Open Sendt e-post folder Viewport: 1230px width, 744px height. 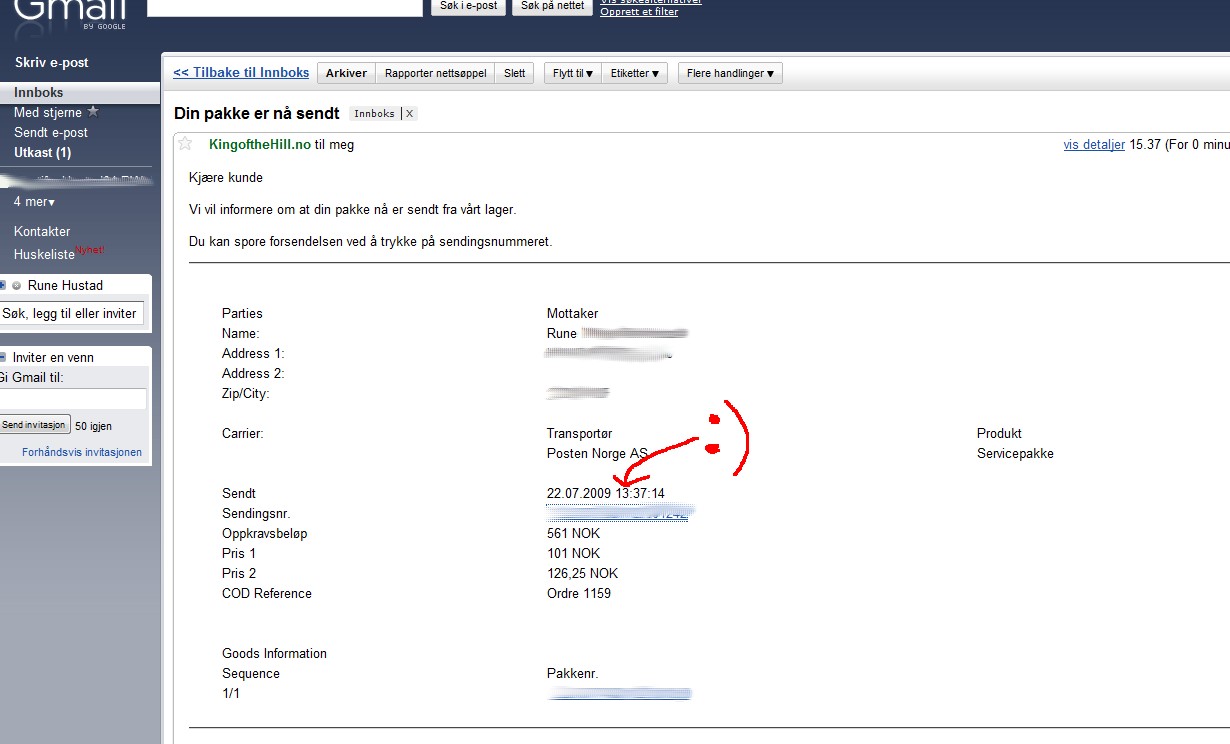51,132
